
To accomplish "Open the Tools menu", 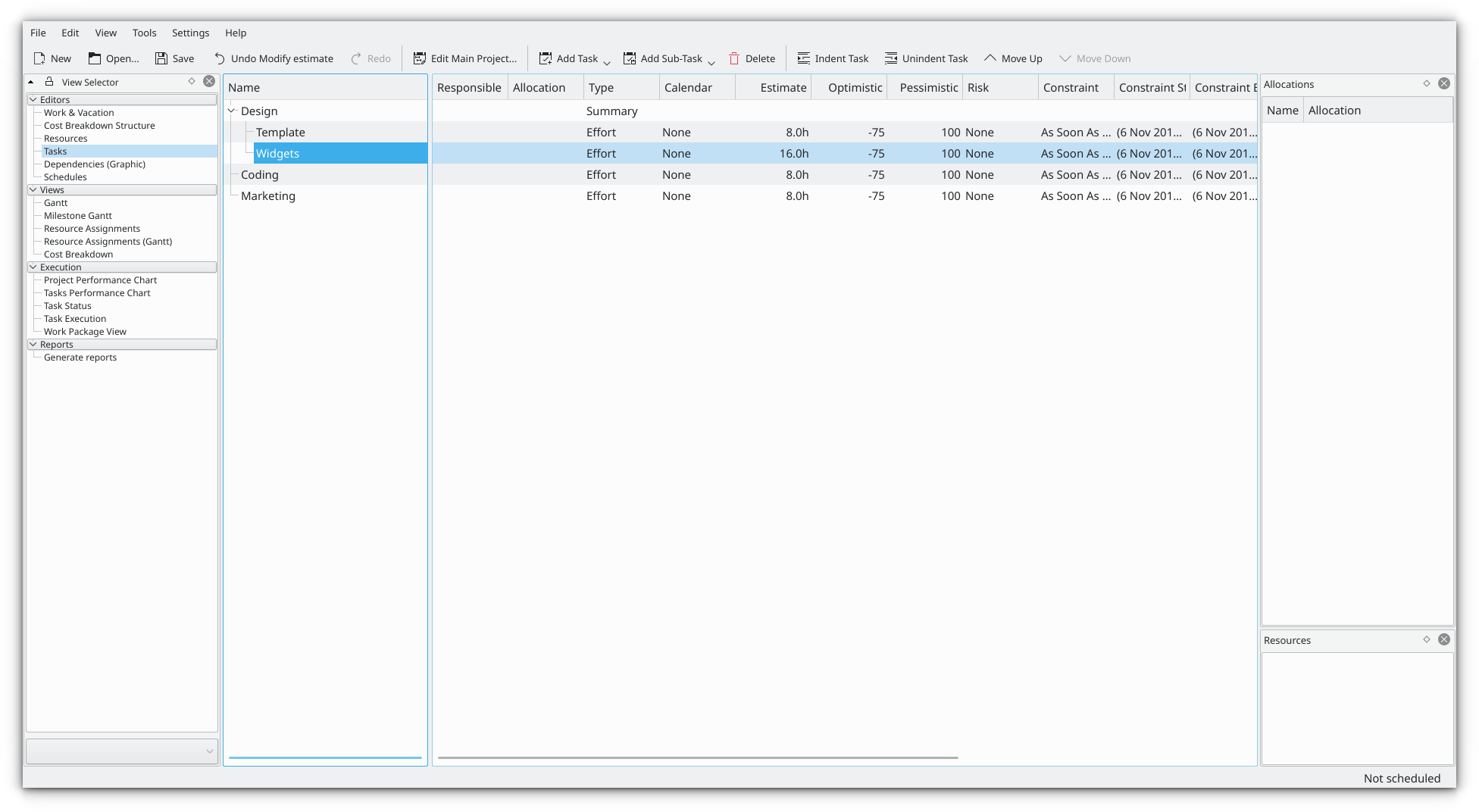I will click(x=144, y=33).
